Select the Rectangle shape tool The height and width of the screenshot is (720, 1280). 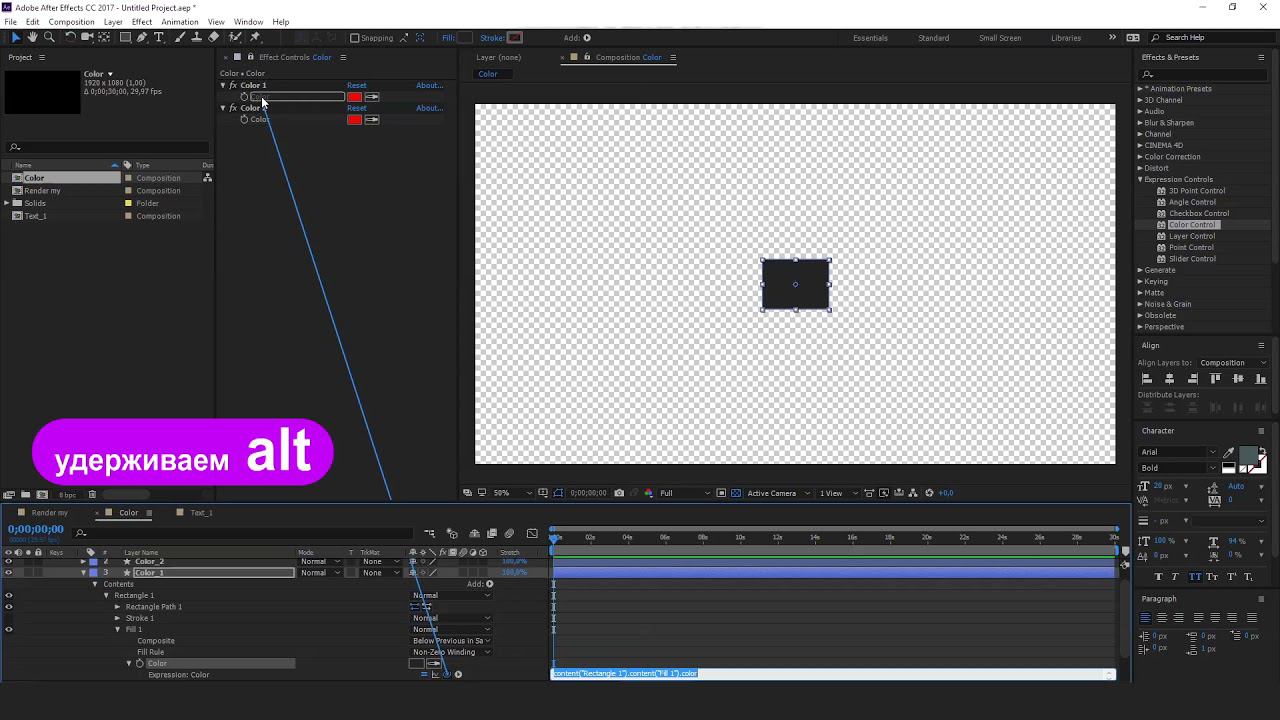(x=125, y=37)
